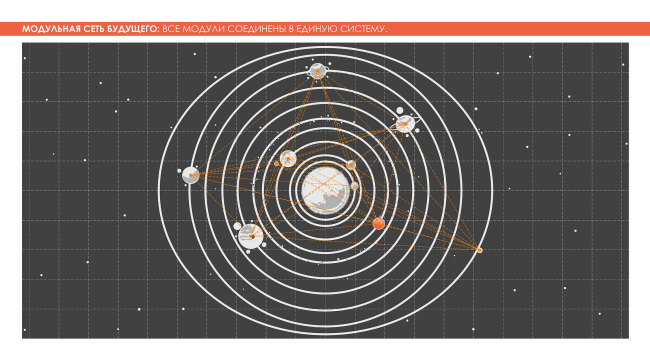Select the ringed planet at upper right
650x361 pixels.
pyautogui.click(x=405, y=124)
